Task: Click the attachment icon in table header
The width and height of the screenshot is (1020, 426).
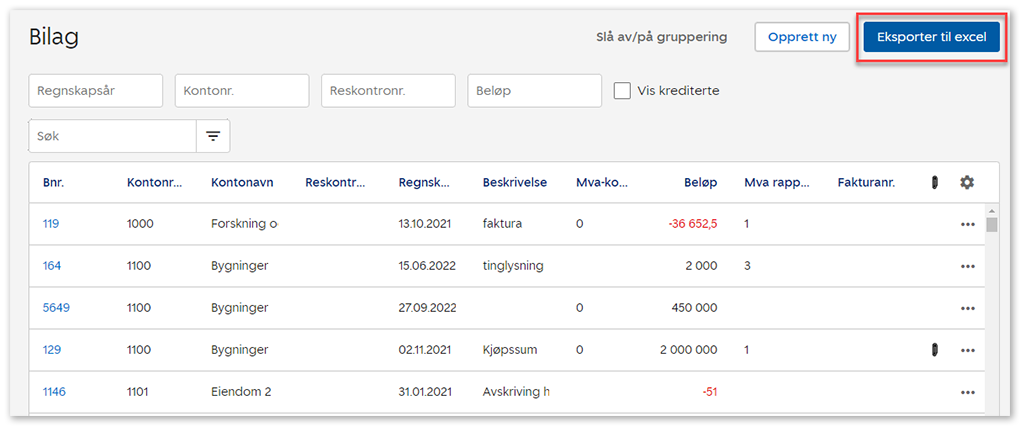Action: [934, 182]
